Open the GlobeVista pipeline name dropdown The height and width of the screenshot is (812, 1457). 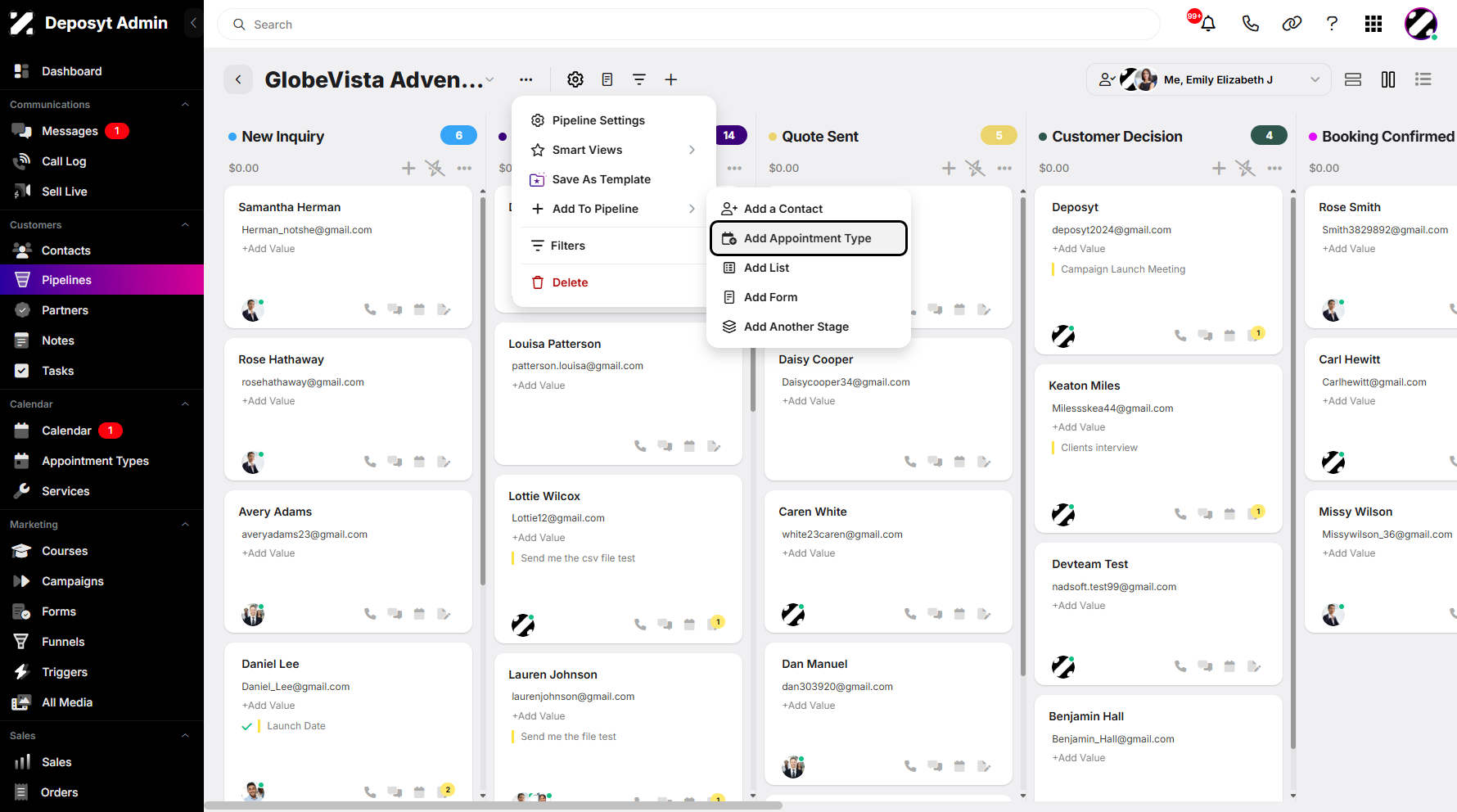(x=490, y=79)
